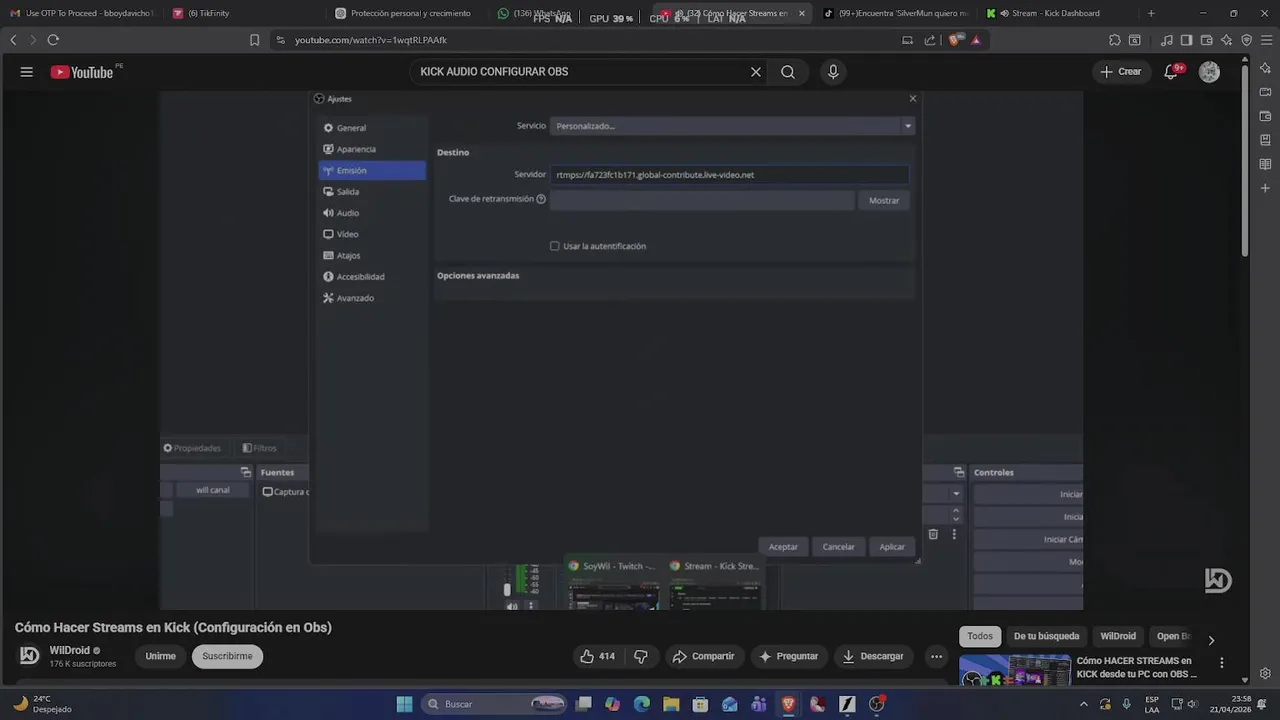Open a new browser tab
This screenshot has height=720, width=1280.
tap(1151, 13)
